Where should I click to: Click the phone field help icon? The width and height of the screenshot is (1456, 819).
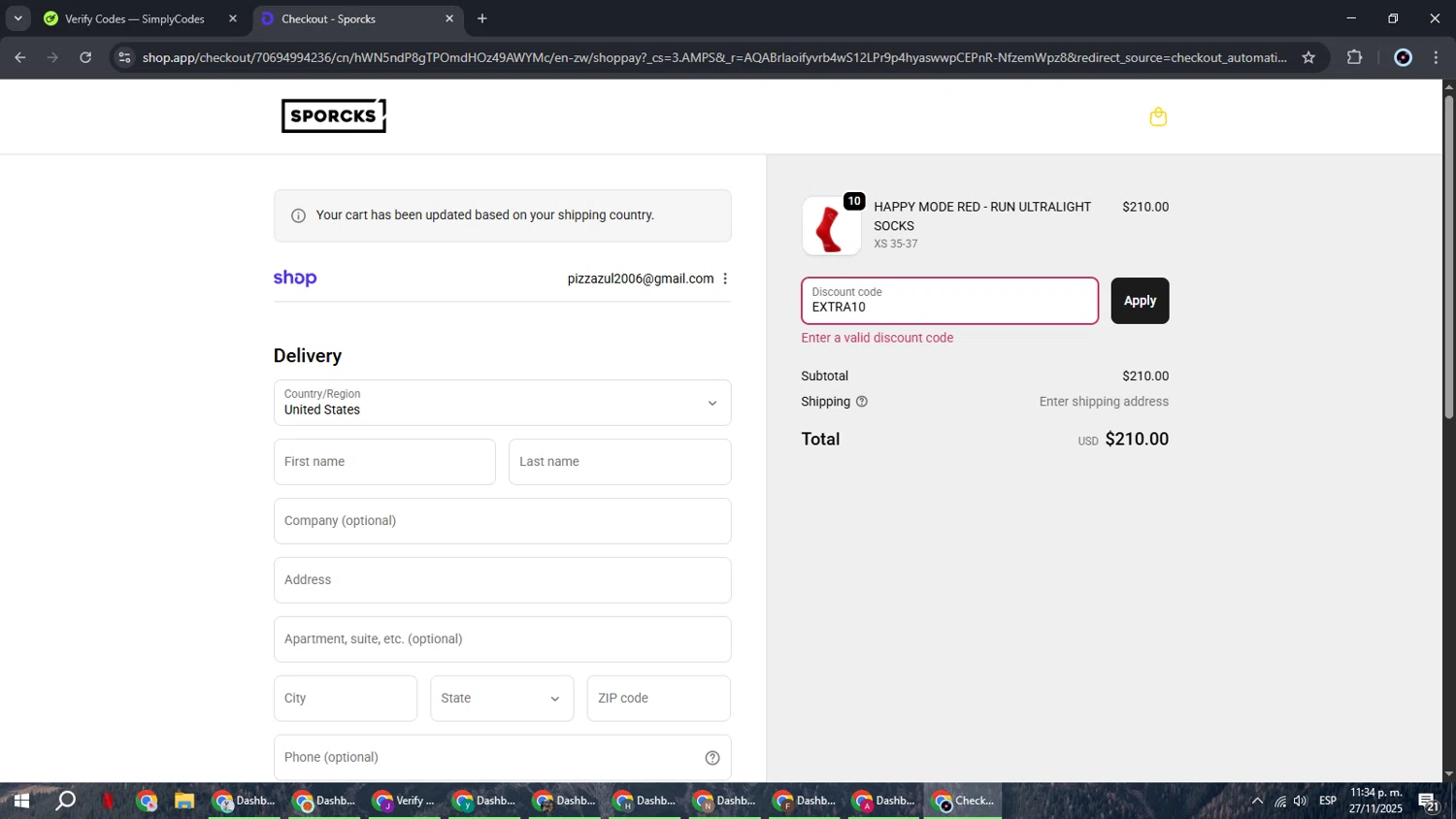point(712,758)
